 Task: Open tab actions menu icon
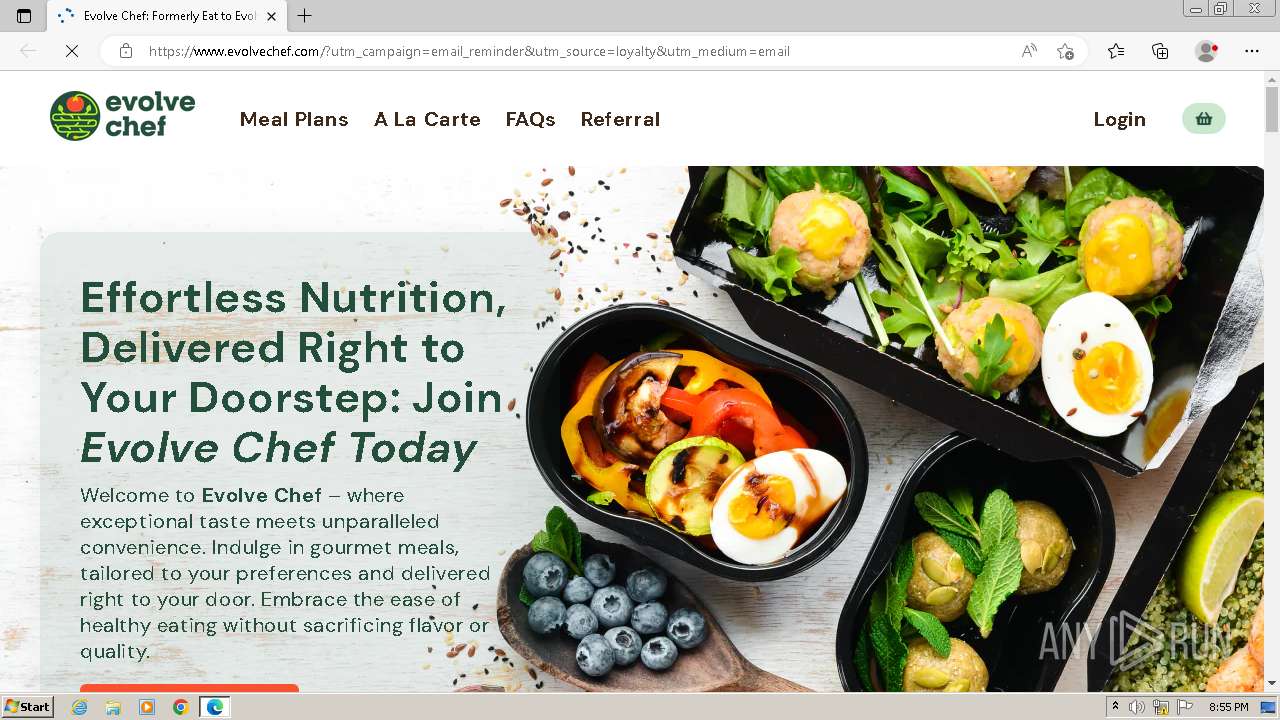pos(24,16)
